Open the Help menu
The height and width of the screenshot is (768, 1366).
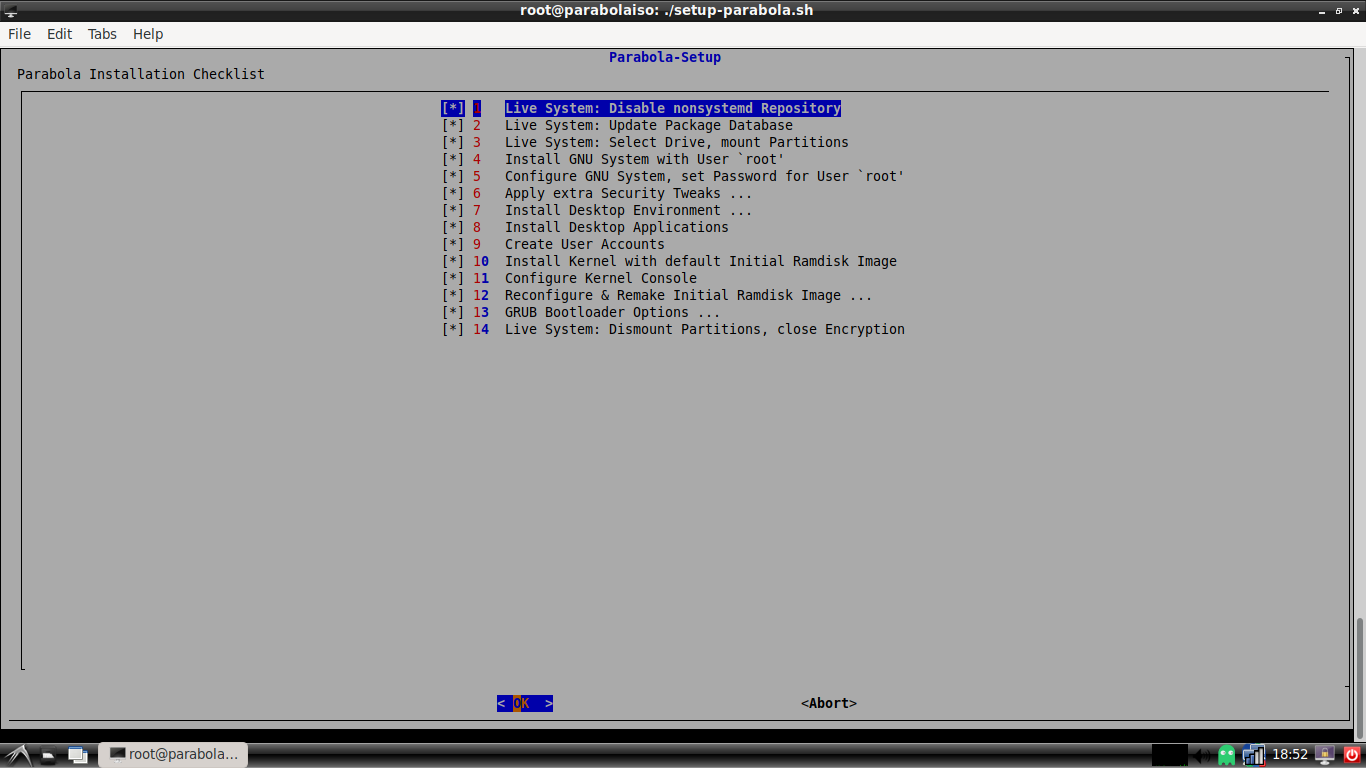(x=148, y=34)
